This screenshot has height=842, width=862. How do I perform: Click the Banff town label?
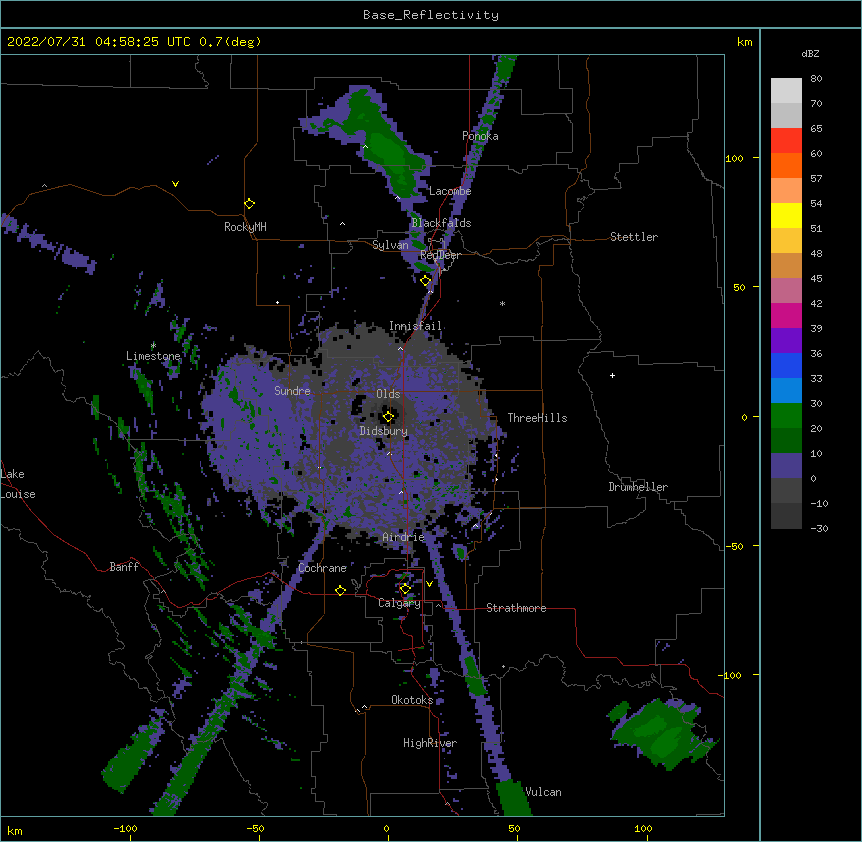(124, 567)
